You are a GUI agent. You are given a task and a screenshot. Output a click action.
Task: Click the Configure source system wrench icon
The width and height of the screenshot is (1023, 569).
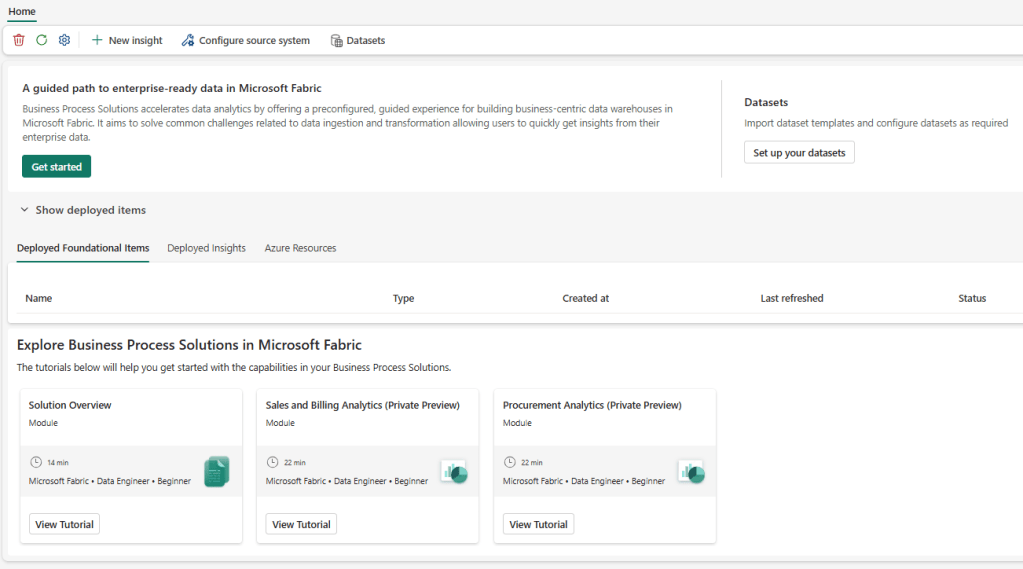pyautogui.click(x=188, y=40)
